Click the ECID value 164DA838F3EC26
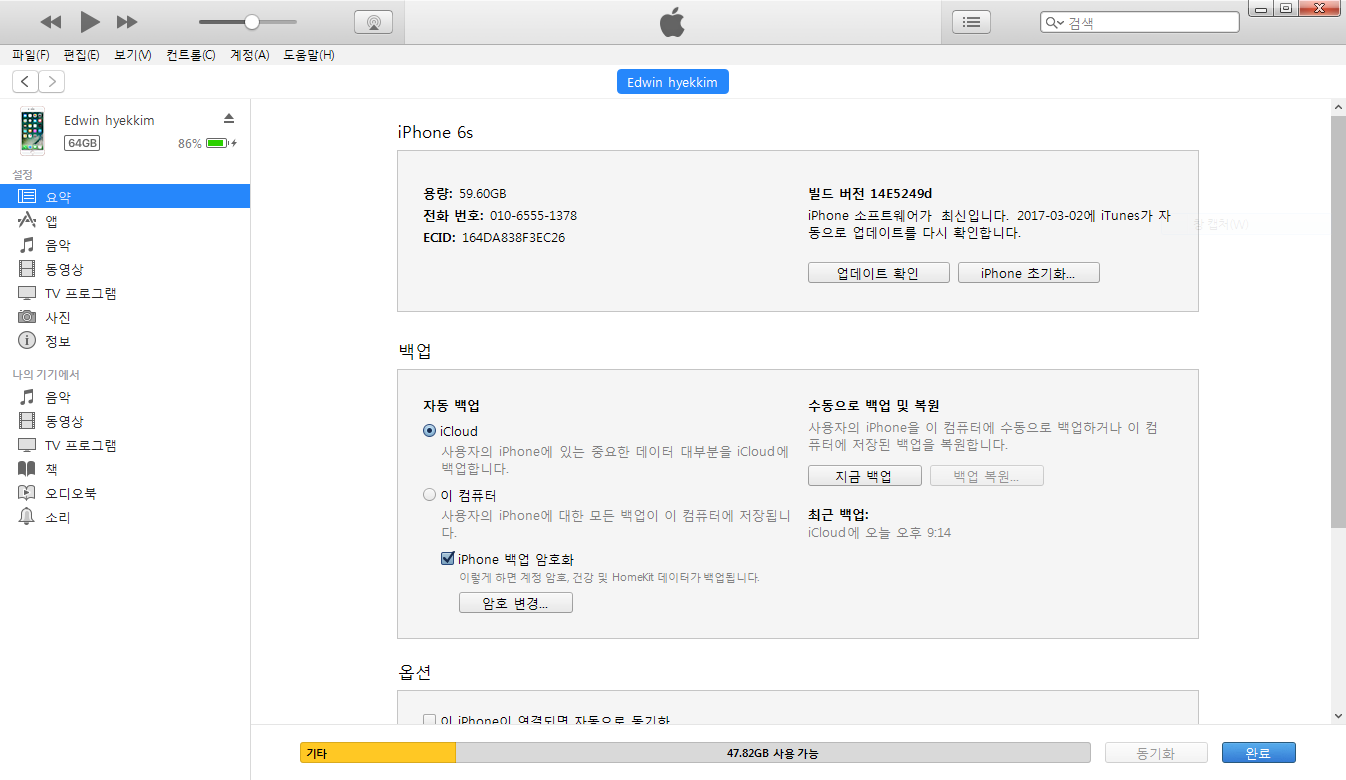Viewport: 1346px width, 780px height. [x=513, y=238]
